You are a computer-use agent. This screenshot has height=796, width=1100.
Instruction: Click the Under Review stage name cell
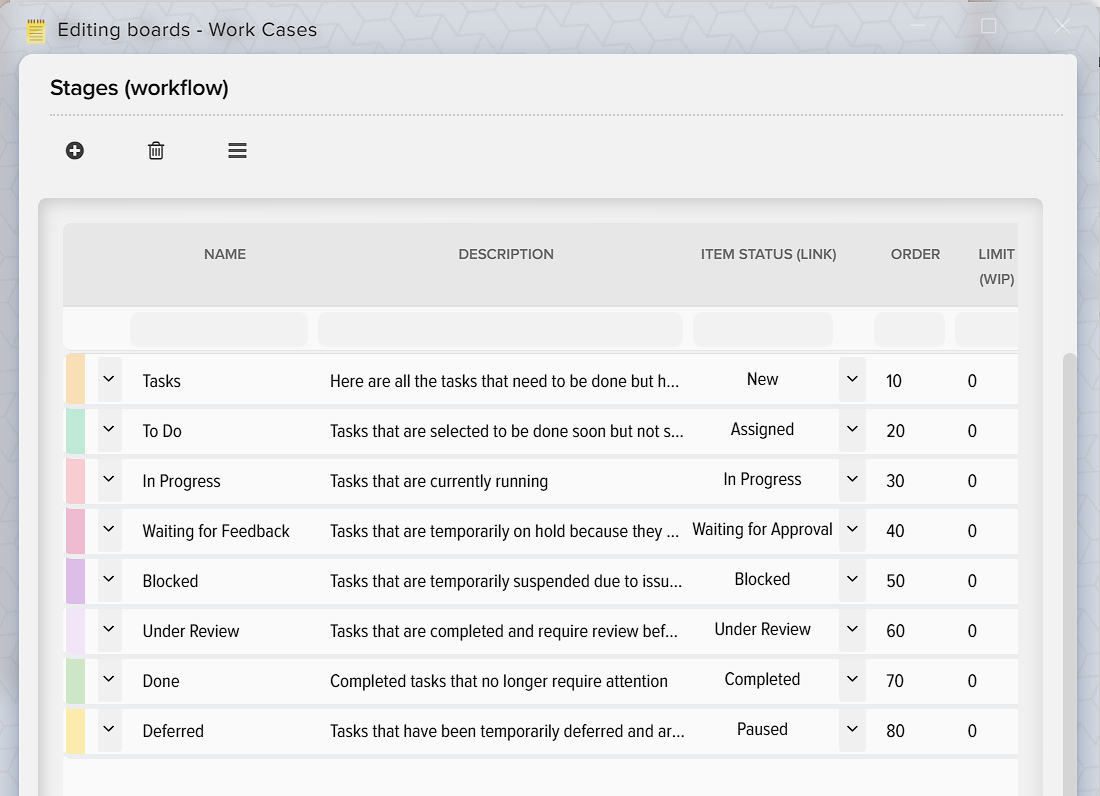pyautogui.click(x=191, y=631)
